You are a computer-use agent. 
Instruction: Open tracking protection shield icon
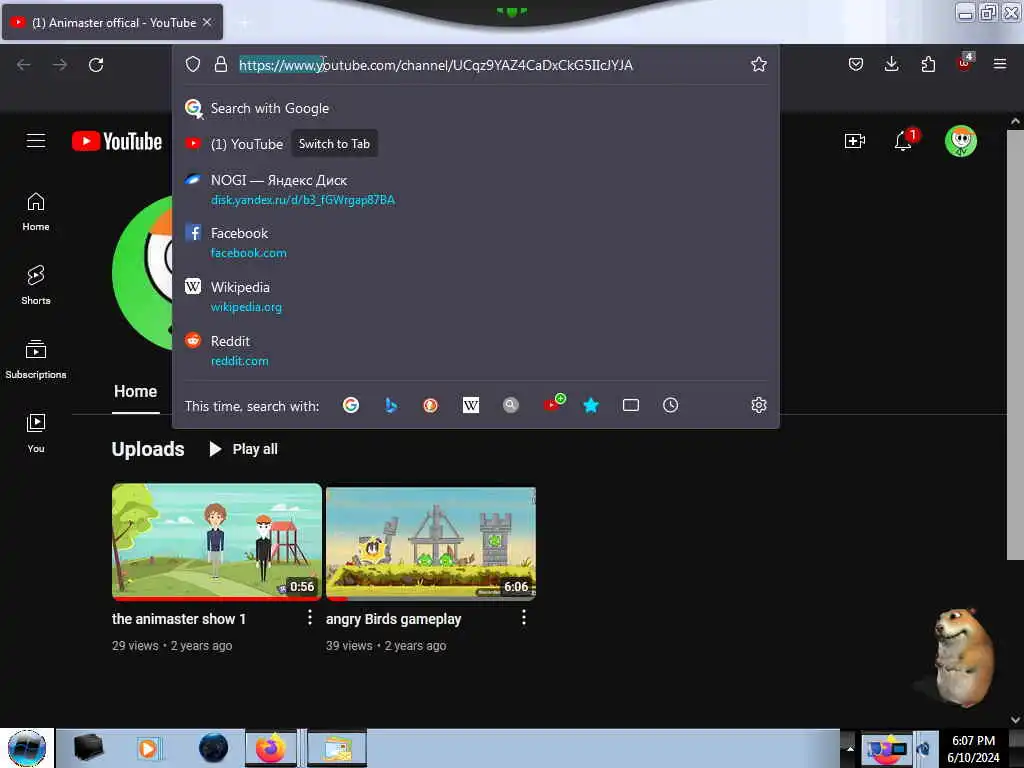point(193,65)
